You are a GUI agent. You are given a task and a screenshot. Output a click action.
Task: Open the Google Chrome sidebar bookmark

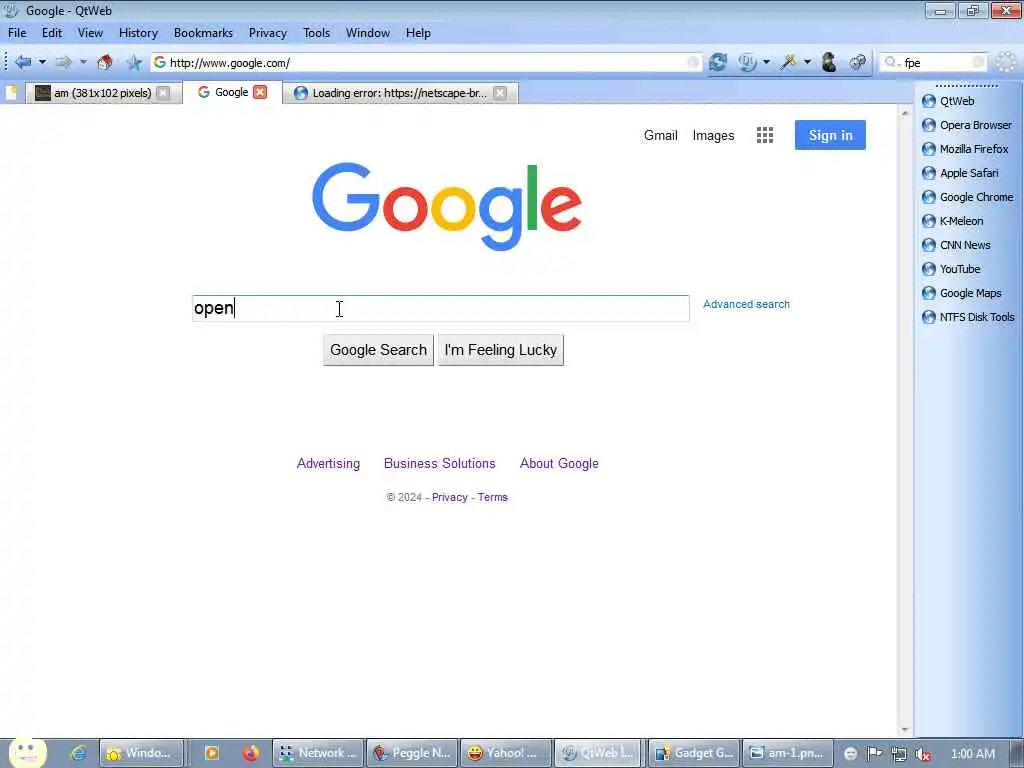(x=967, y=197)
